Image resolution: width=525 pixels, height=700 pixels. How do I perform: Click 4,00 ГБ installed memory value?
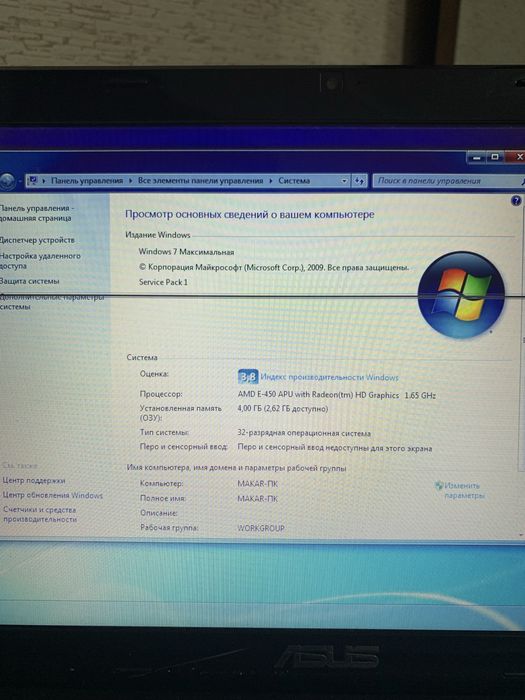pos(283,408)
